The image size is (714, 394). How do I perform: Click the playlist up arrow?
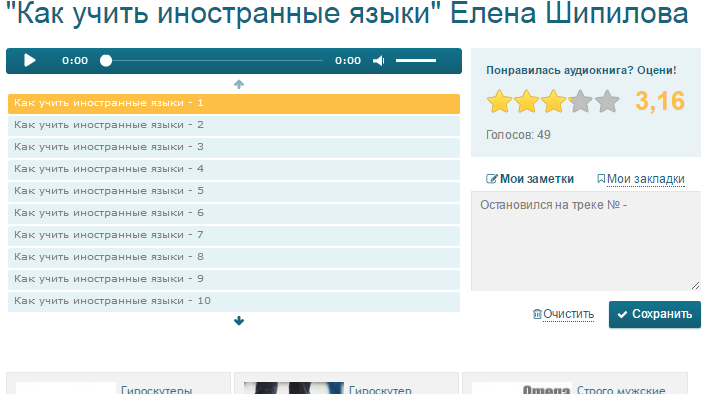pos(239,84)
